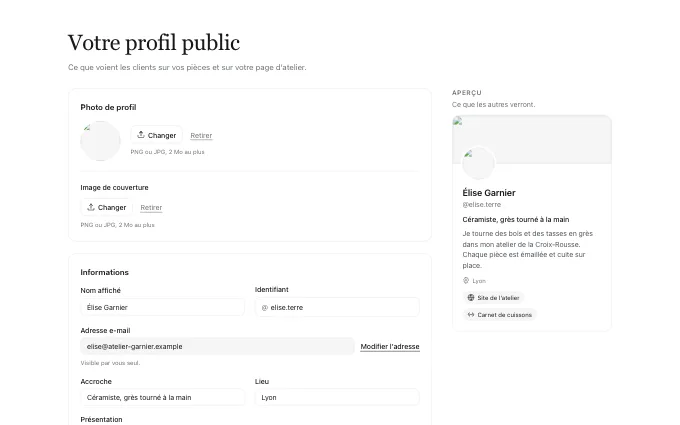Screen dimensions: 680x425
Task: Select the Informations section heading
Action: tap(105, 272)
